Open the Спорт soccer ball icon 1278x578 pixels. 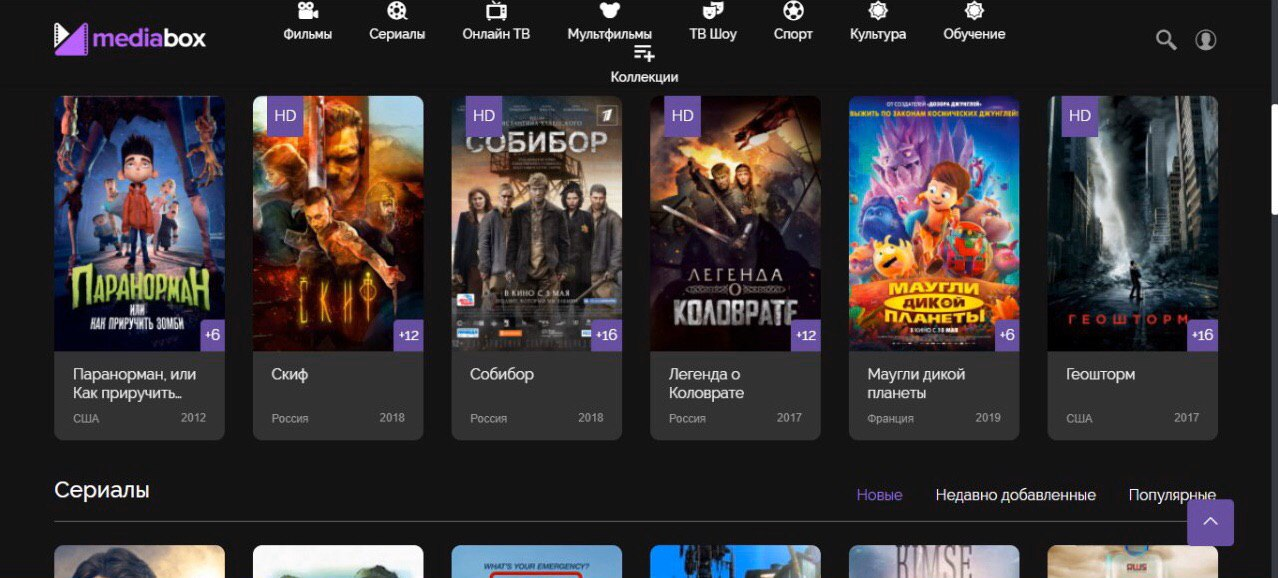tap(793, 11)
